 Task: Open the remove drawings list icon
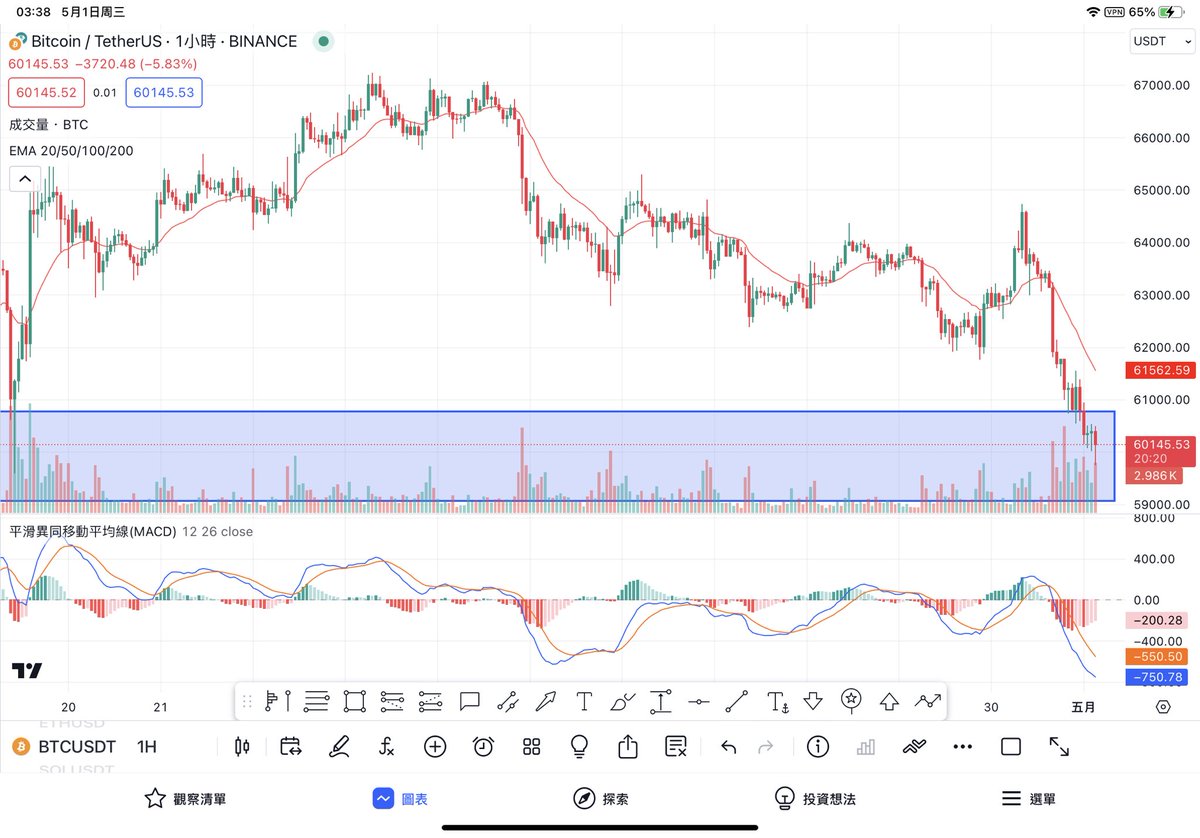point(676,746)
